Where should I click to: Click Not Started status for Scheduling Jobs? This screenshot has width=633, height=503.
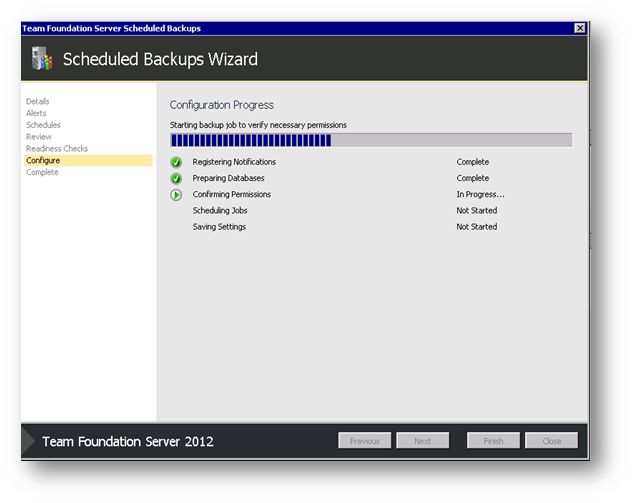477,210
